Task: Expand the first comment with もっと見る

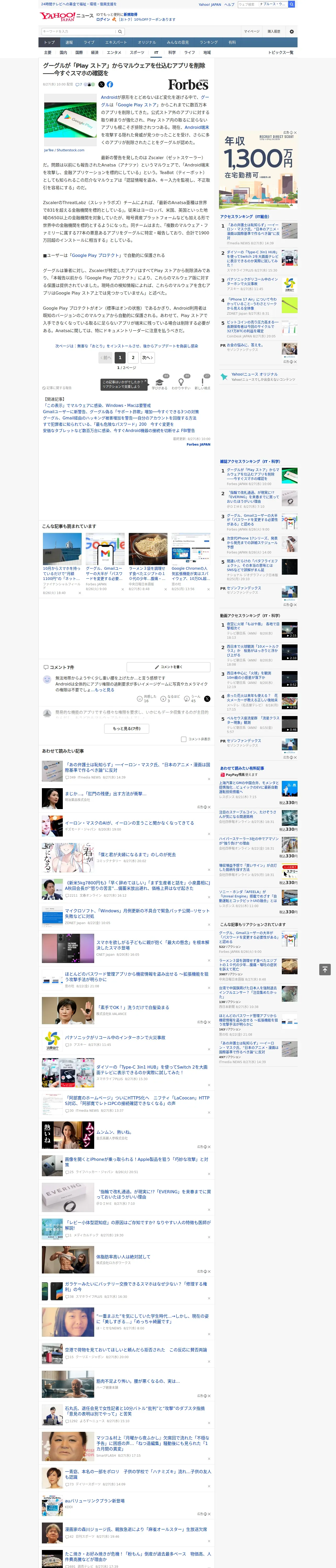Action: pyautogui.click(x=104, y=690)
